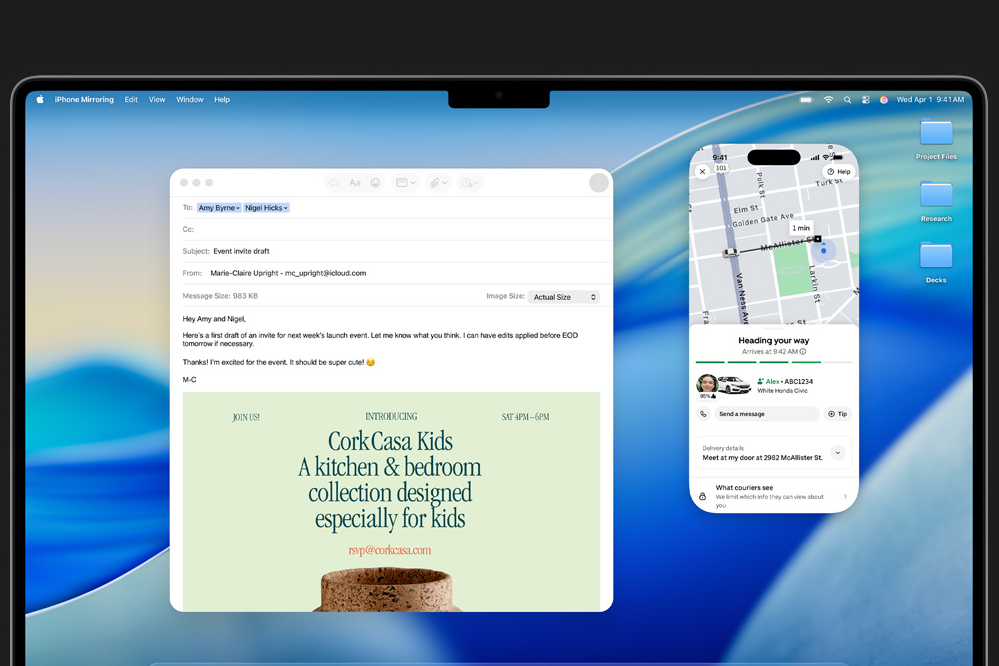Click the CorkCasa Kids invite image
999x666 pixels.
pos(391,502)
